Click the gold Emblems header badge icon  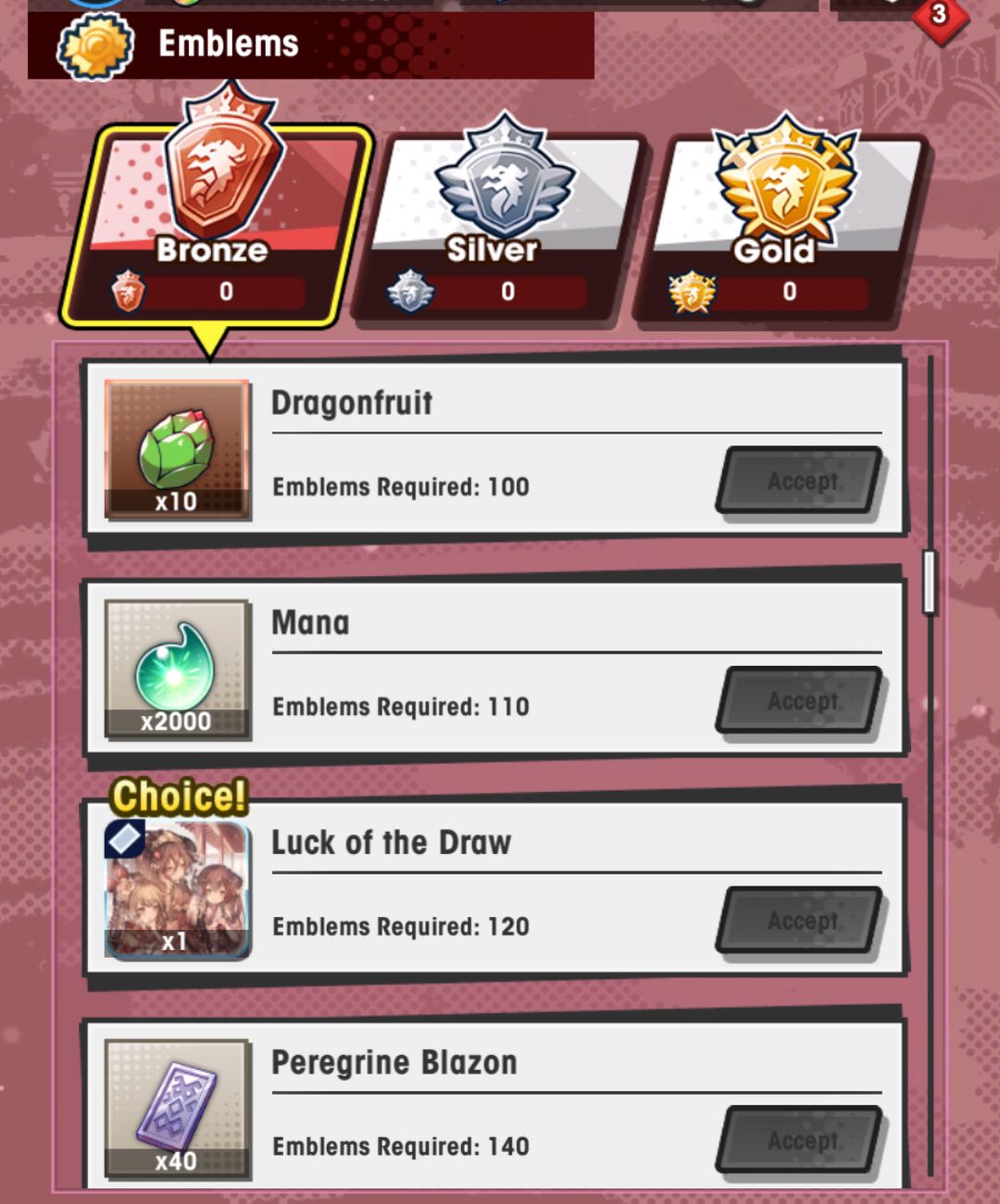(95, 45)
